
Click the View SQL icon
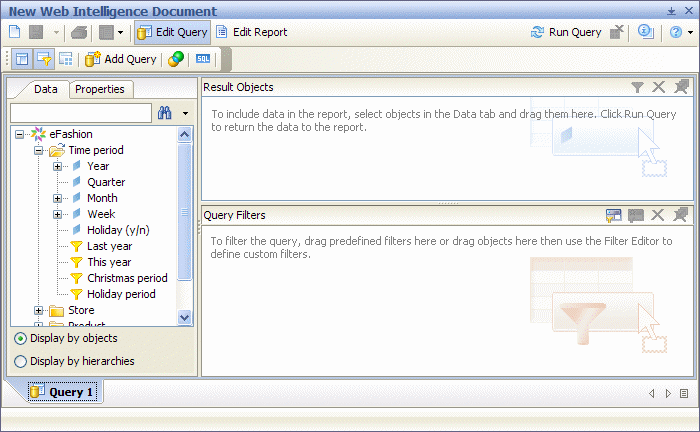203,59
